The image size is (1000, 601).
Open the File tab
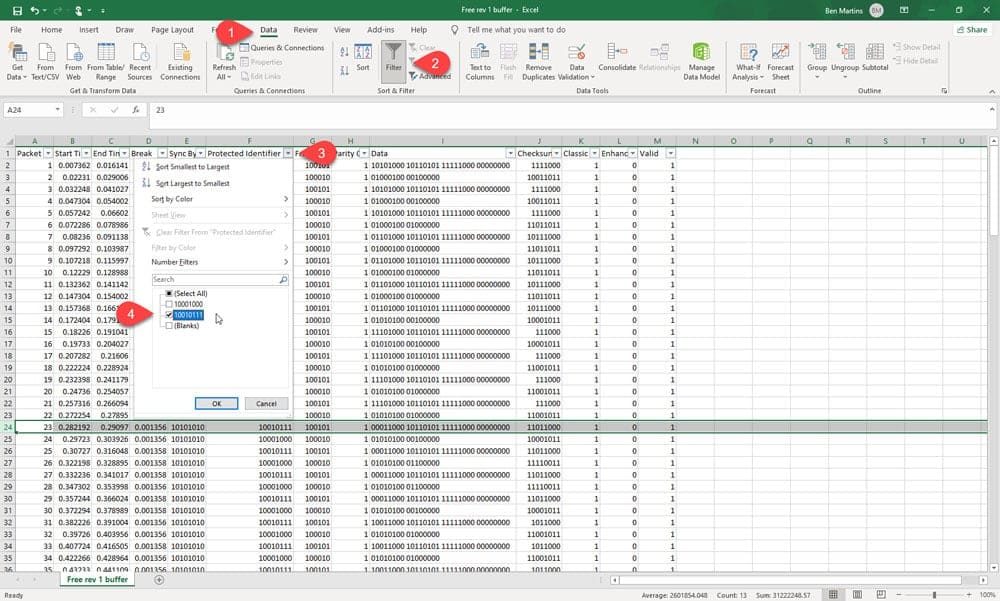click(16, 30)
